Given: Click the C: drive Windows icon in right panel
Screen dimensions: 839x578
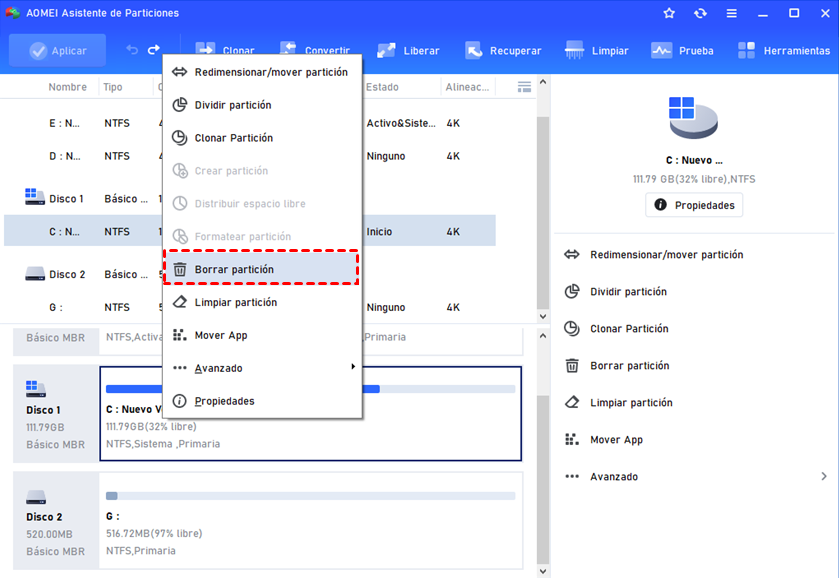Looking at the screenshot, I should point(693,118).
